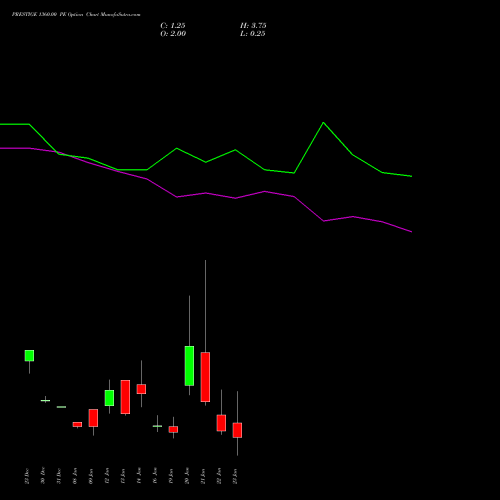Click the PRESTIGE PE Option Chart title
Screen dimensions: 500x500
point(76,15)
